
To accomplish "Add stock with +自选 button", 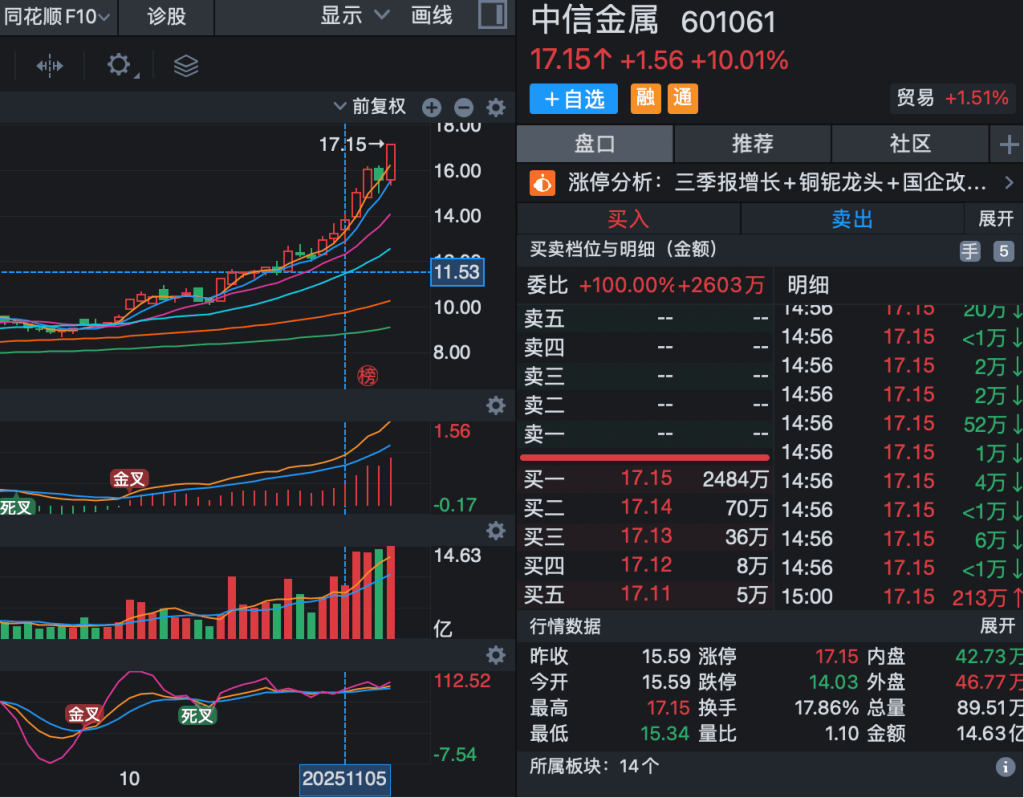I will tap(575, 98).
